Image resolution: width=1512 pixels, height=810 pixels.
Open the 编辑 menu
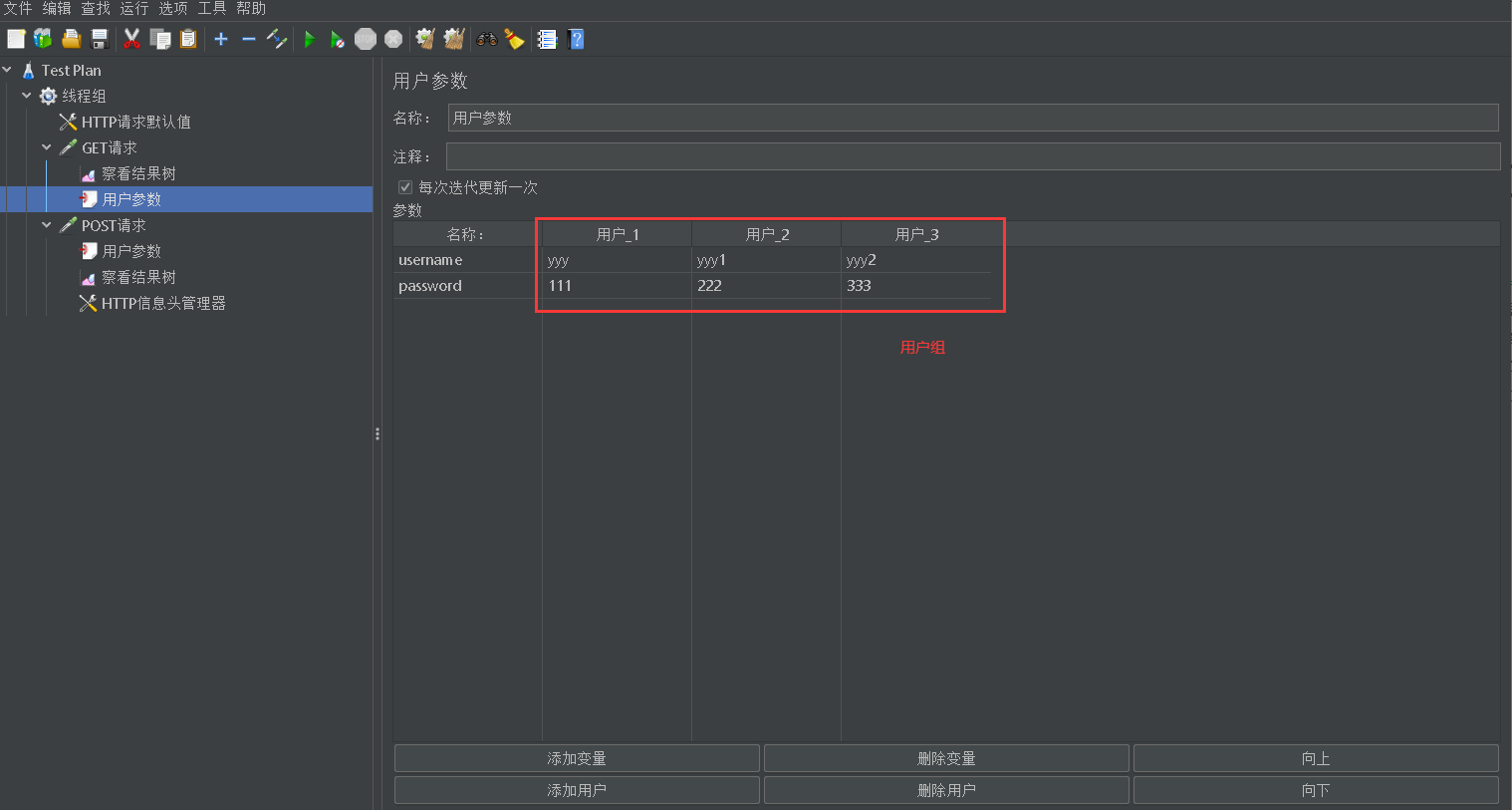(56, 9)
